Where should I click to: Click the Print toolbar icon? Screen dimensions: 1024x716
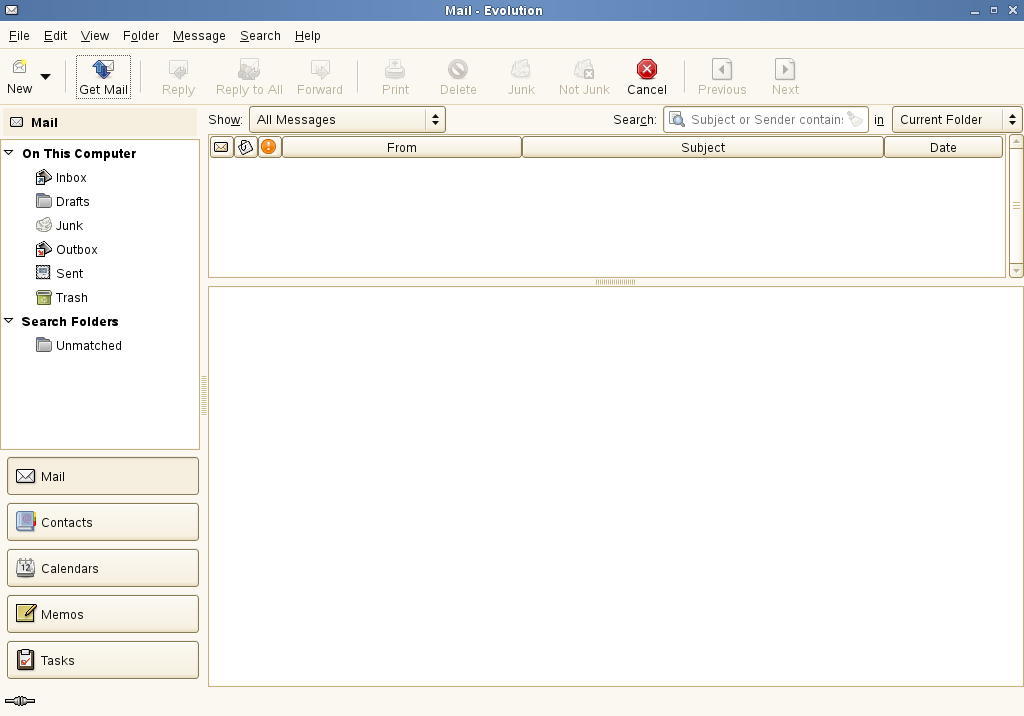click(395, 69)
